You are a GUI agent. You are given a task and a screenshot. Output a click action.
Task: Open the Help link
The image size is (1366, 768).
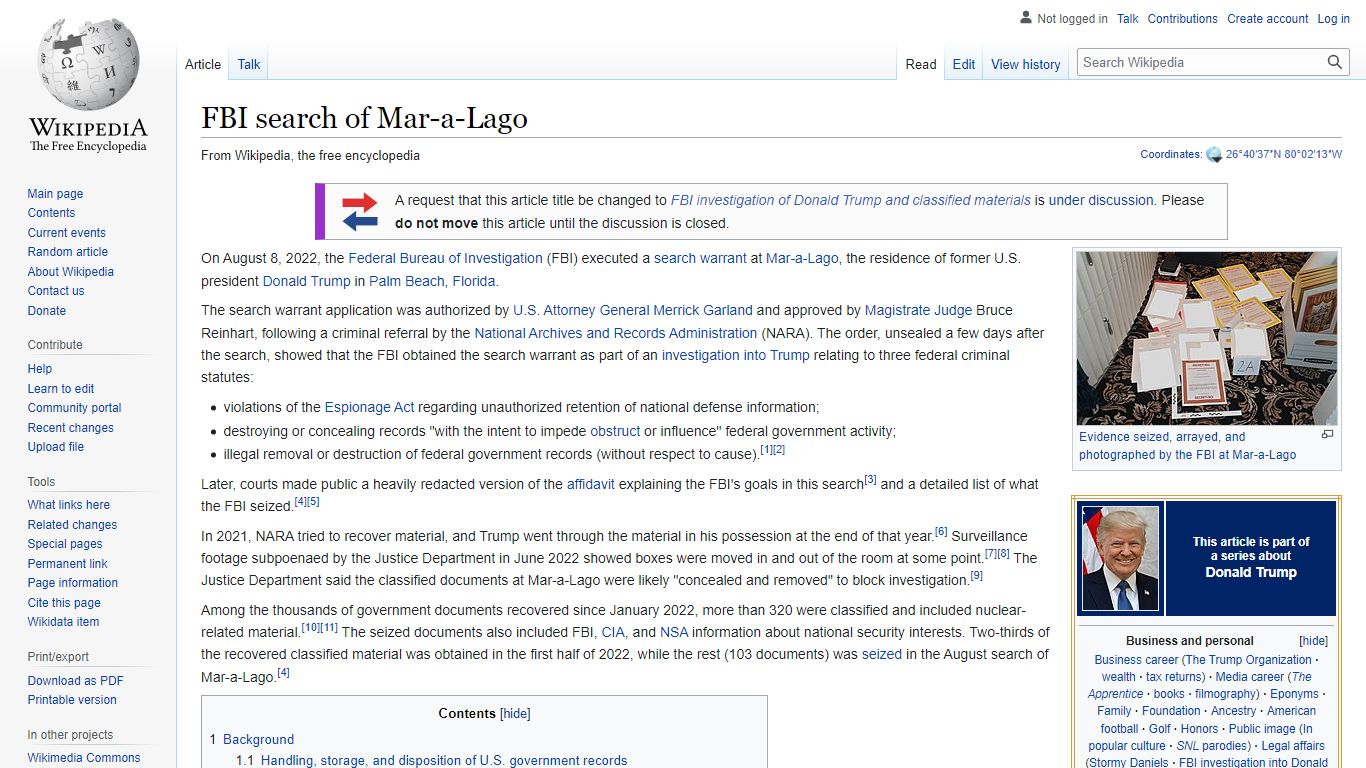coord(39,369)
